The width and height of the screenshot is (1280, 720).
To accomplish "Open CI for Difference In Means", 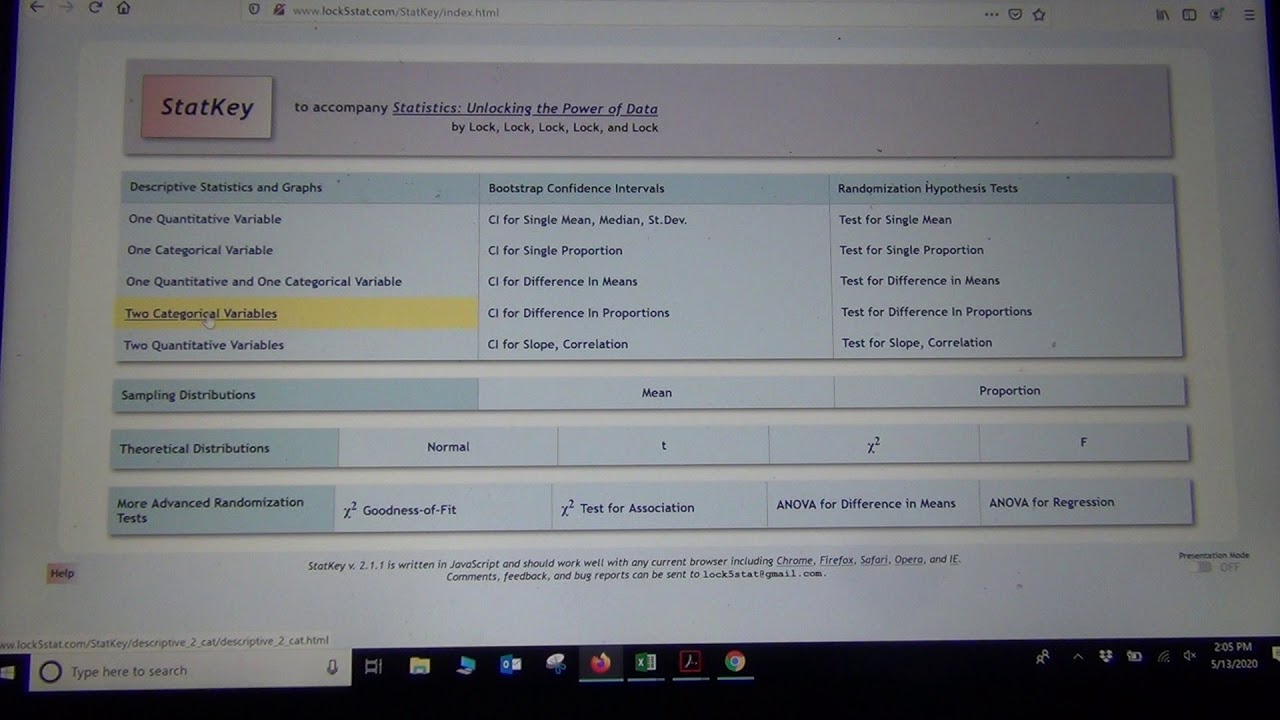I will tap(563, 282).
